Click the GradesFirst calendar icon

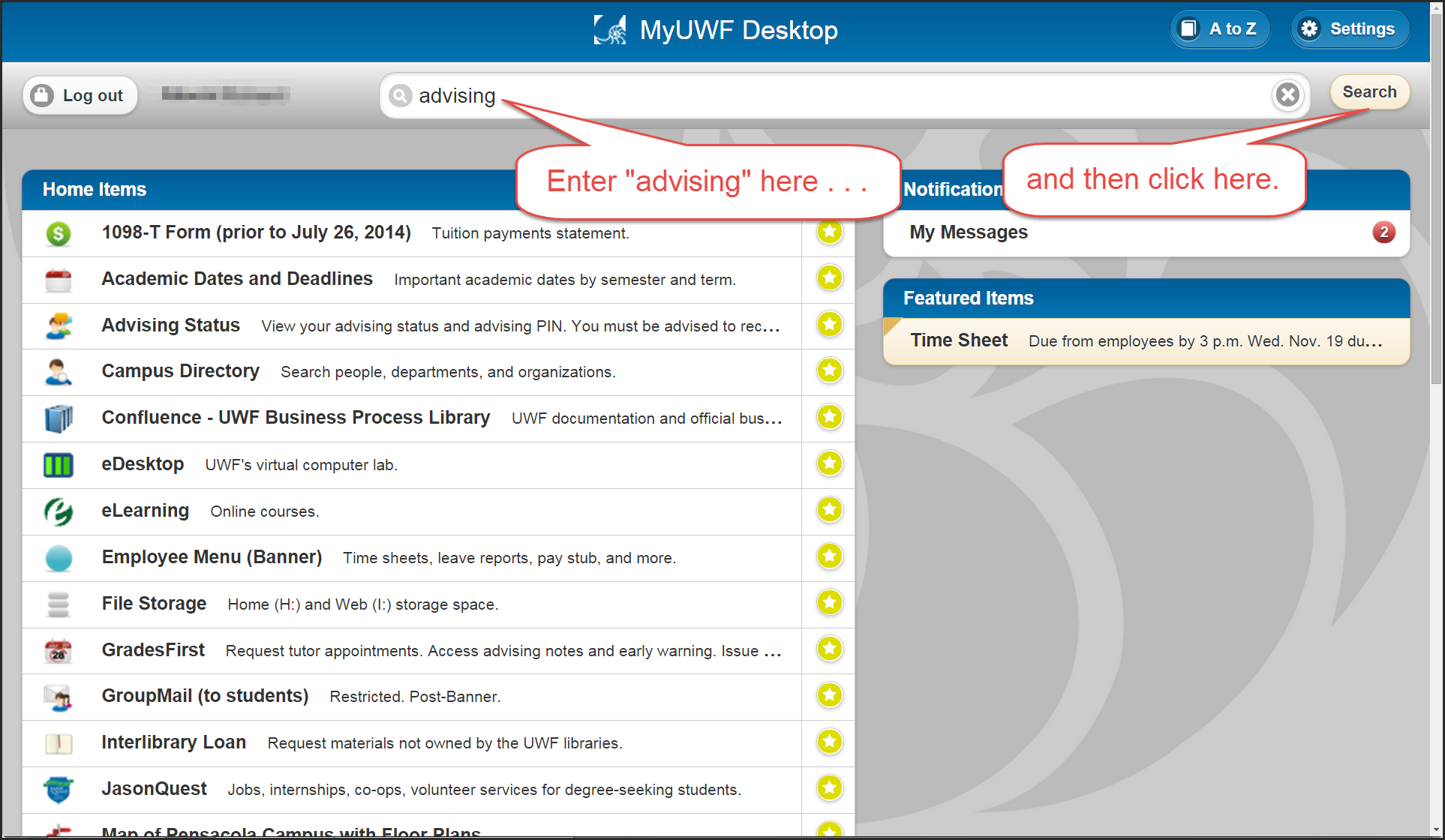pyautogui.click(x=59, y=651)
